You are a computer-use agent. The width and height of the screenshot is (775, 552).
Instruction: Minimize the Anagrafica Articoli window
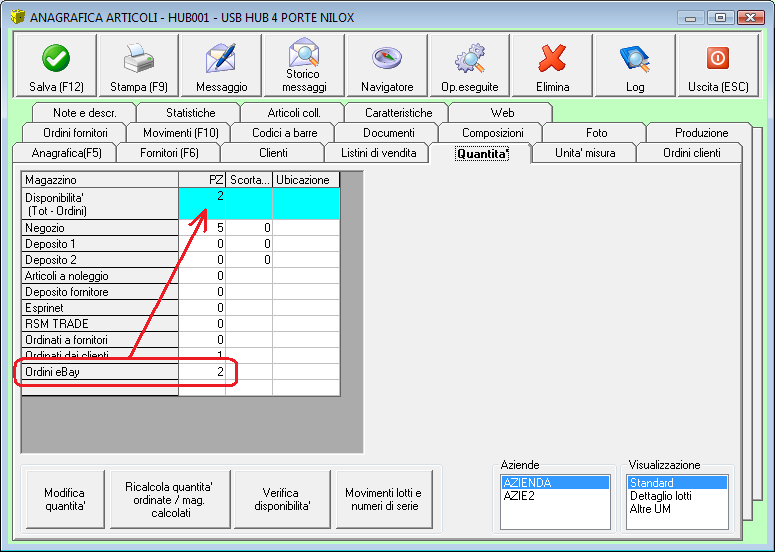point(690,18)
